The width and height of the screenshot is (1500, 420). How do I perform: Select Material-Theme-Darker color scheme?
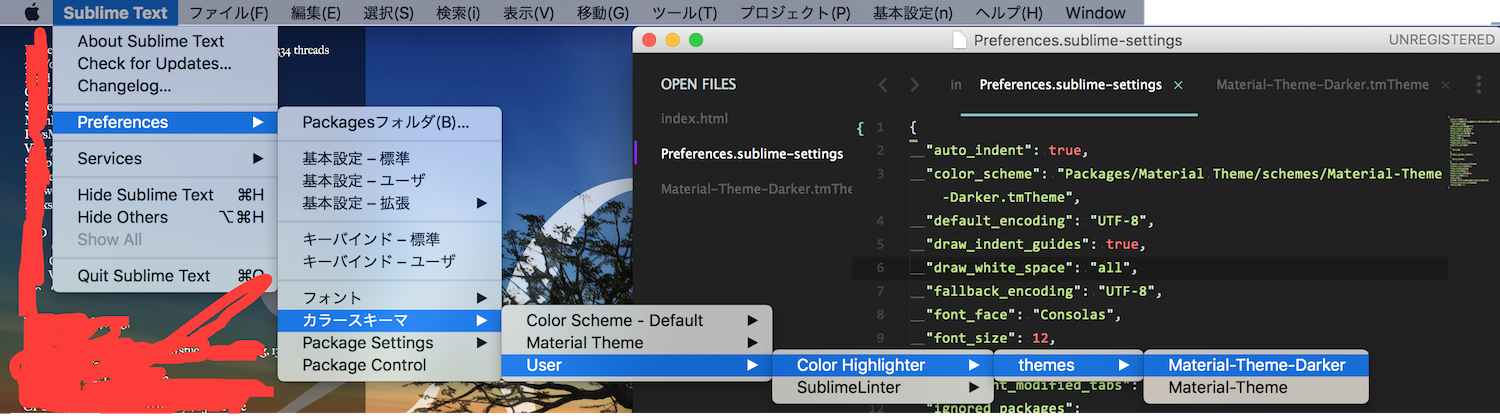(x=1256, y=365)
